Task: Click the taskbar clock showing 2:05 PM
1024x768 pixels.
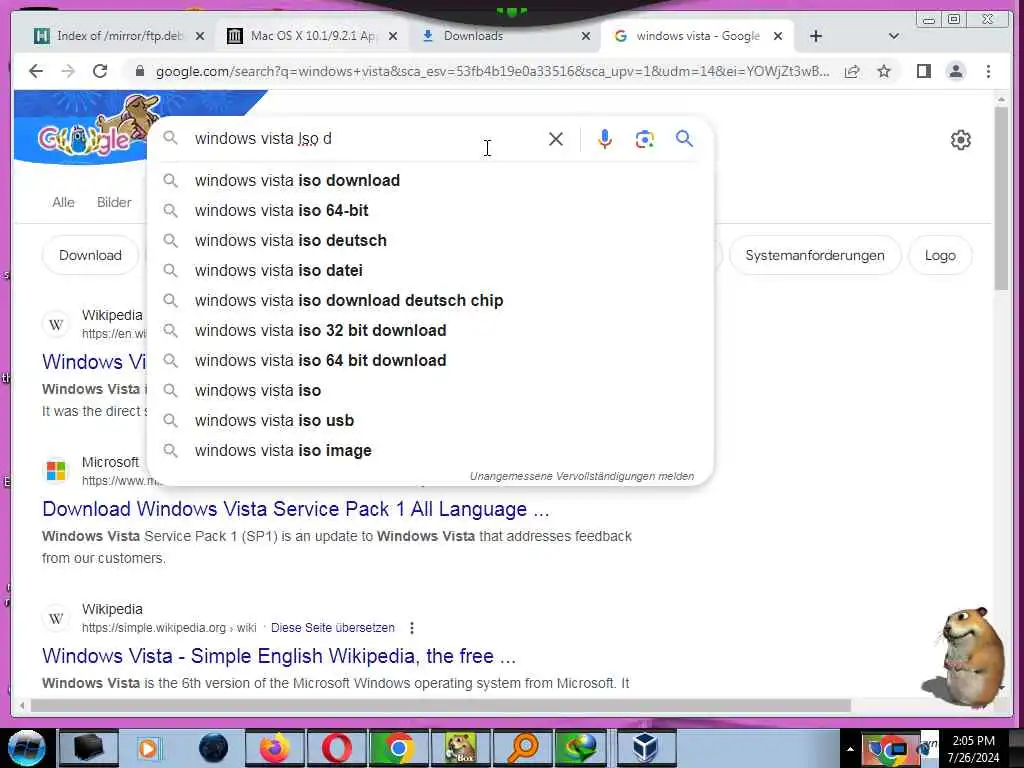Action: 973,748
